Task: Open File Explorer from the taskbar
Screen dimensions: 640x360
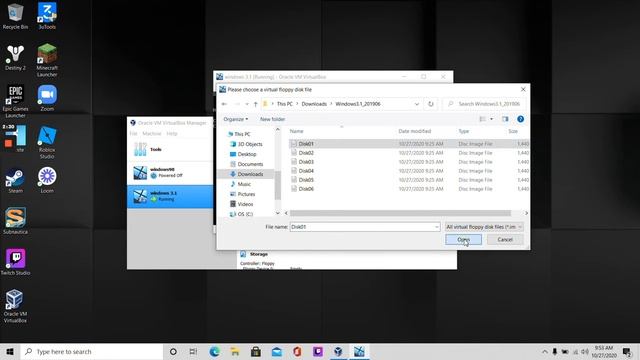Action: tap(235, 351)
